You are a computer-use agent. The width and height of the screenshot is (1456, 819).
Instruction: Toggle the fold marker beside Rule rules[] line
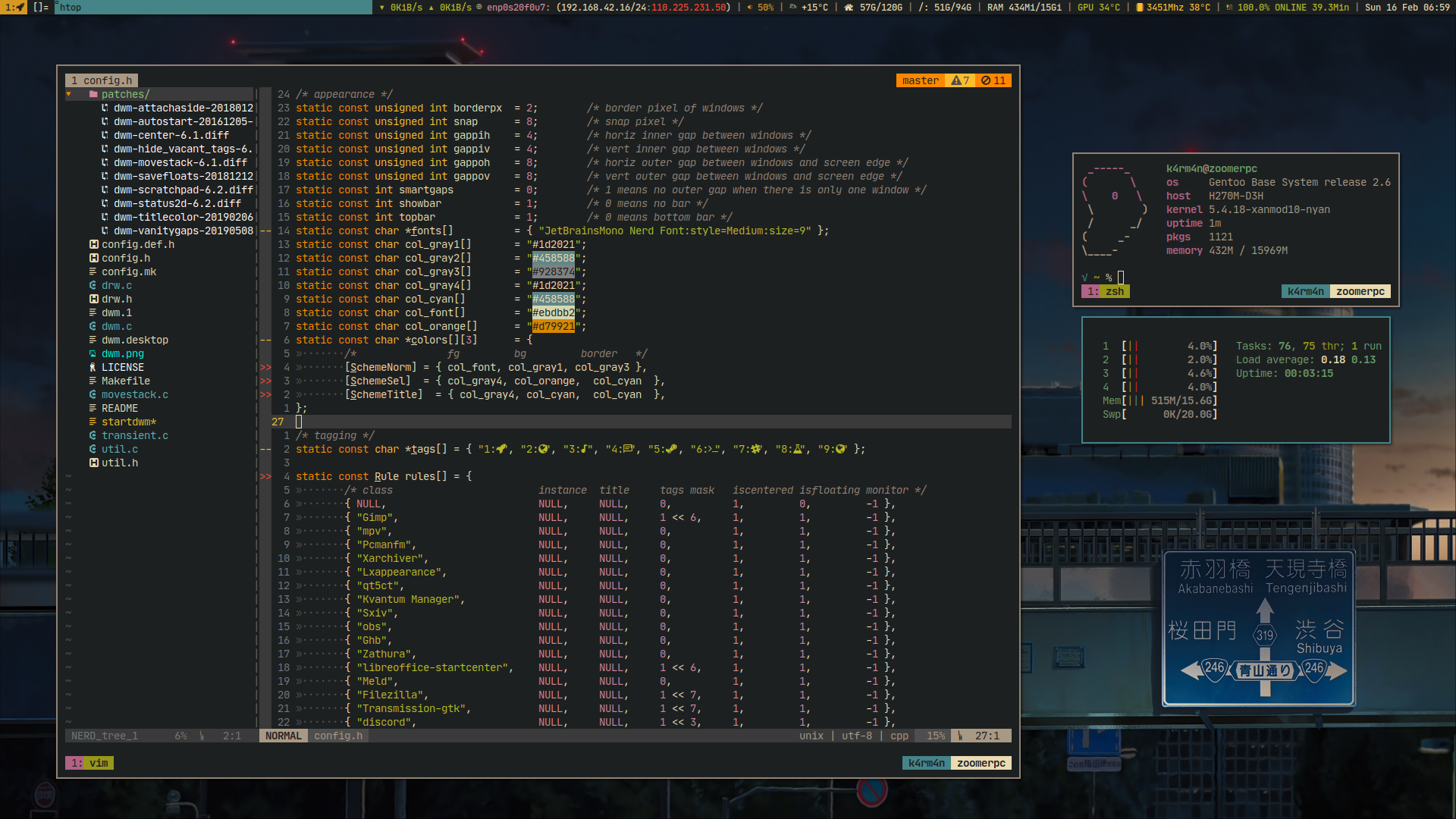click(x=265, y=477)
